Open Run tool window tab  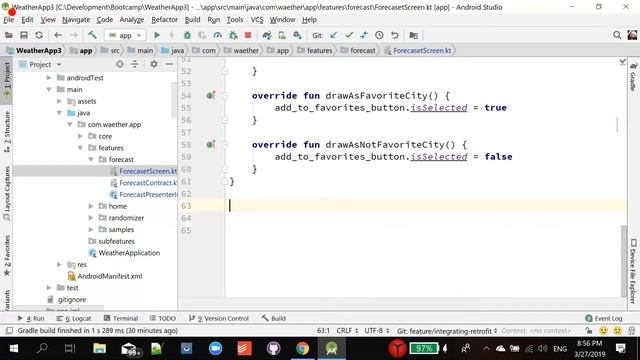(x=31, y=318)
